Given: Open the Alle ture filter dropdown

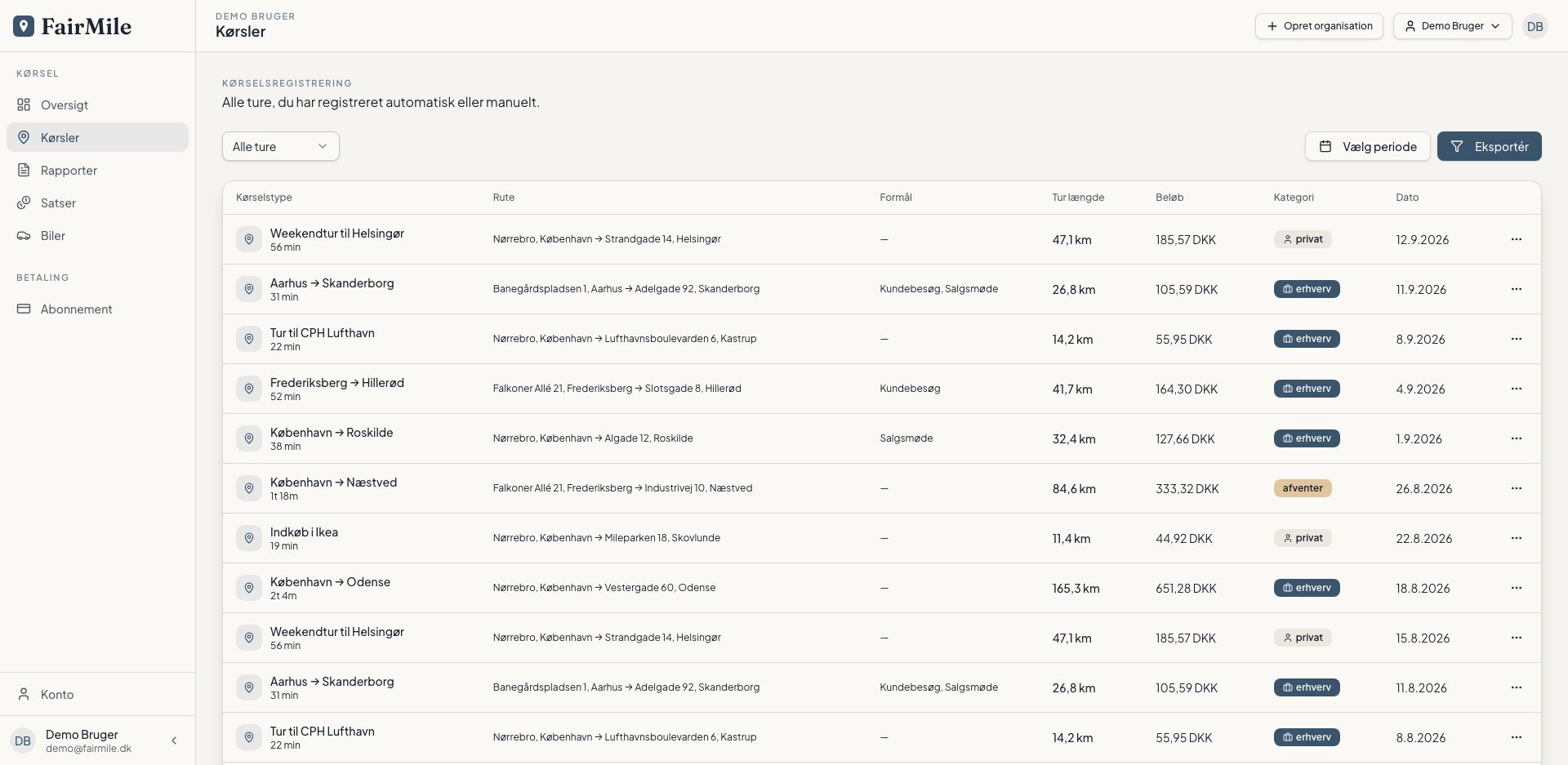Looking at the screenshot, I should tap(280, 146).
